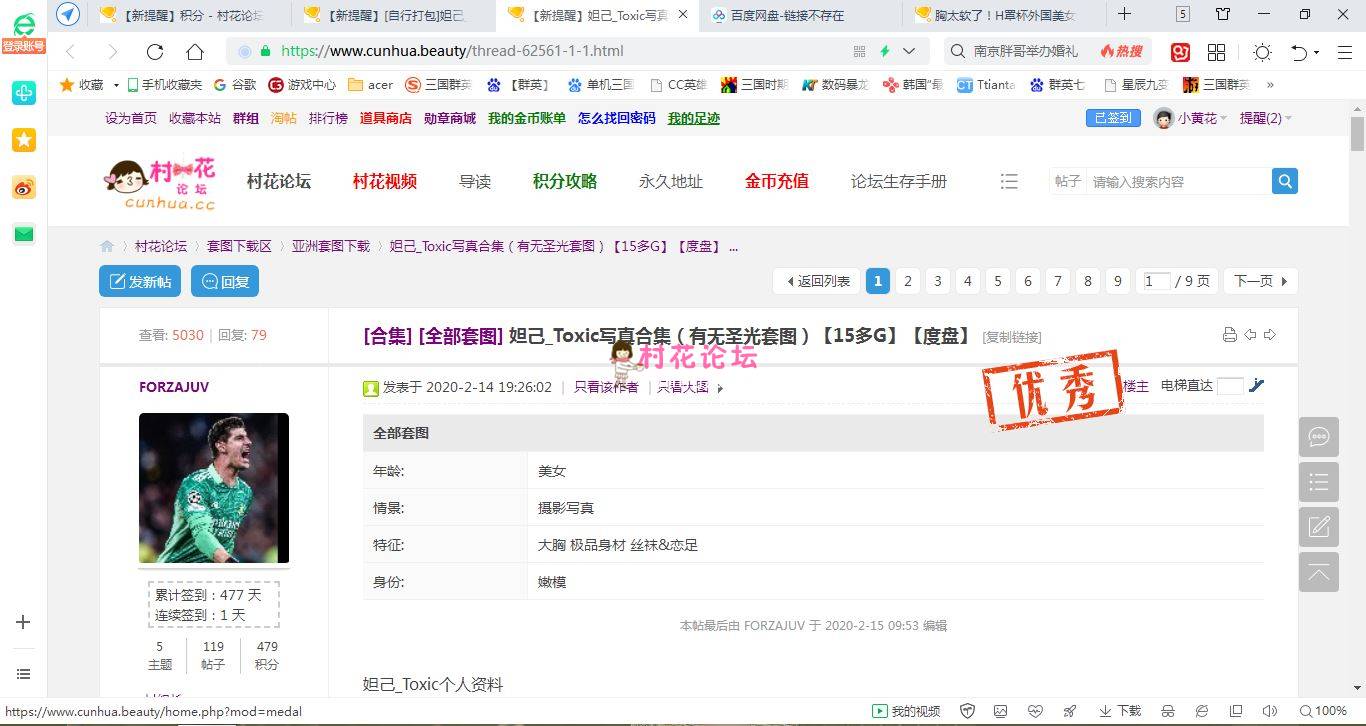
Task: Click the rocket accelerator status bar icon
Action: tap(1070, 711)
